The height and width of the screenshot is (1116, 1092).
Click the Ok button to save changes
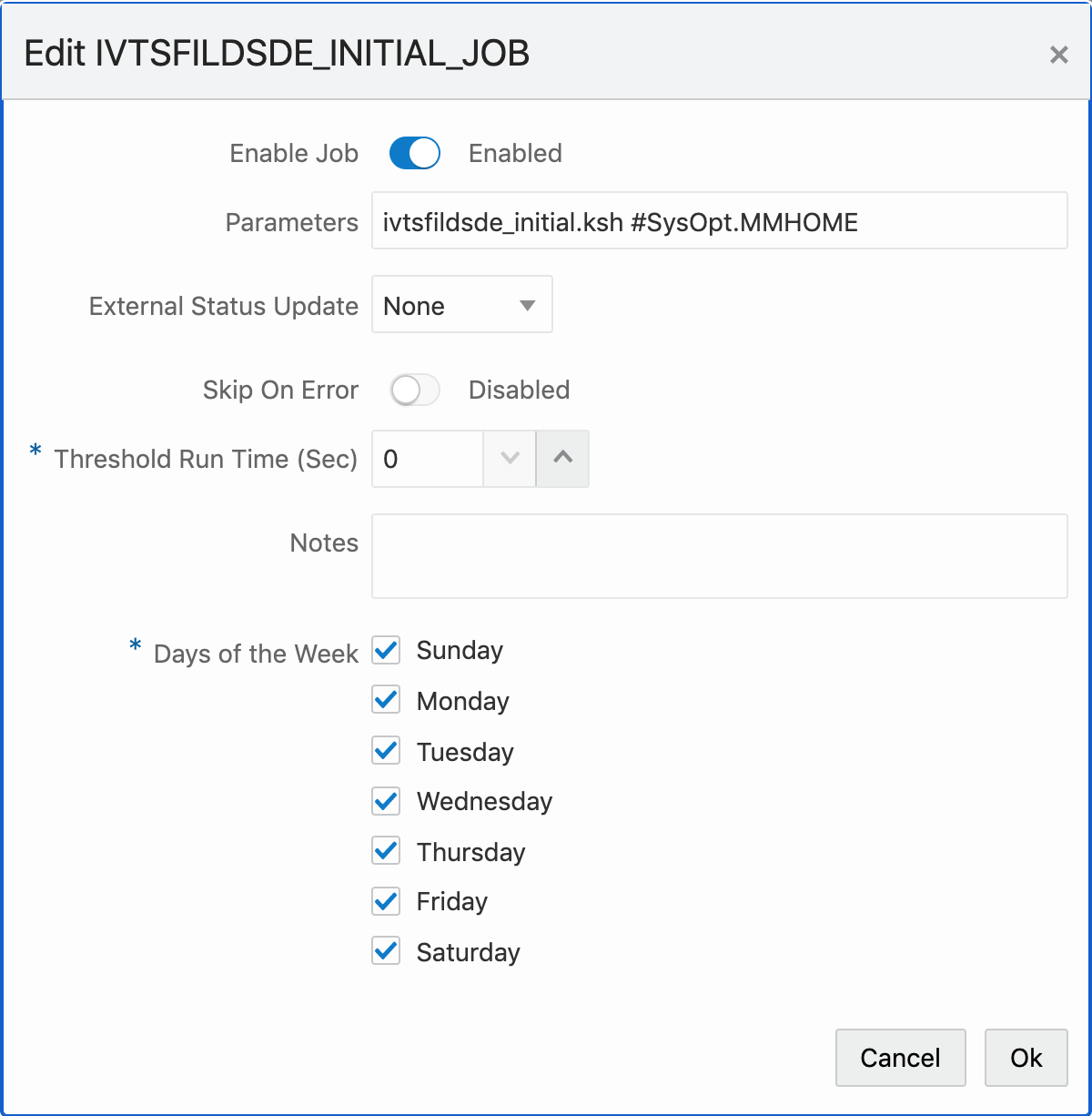(1026, 1058)
